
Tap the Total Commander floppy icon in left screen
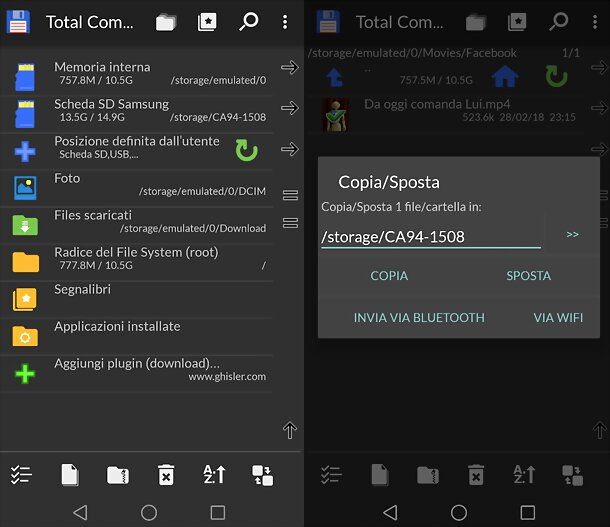click(18, 22)
